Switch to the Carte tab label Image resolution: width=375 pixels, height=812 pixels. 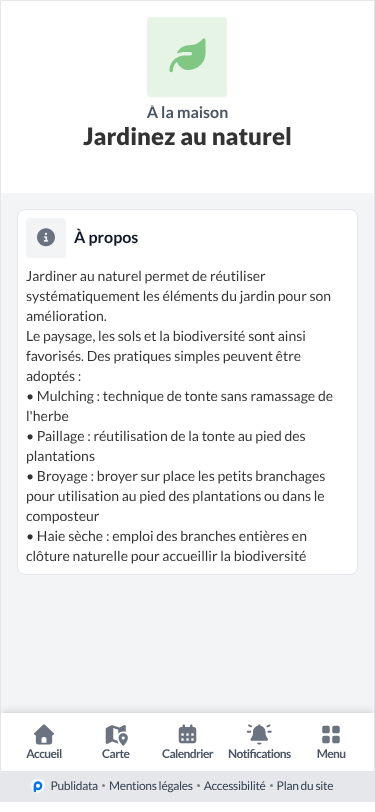click(x=116, y=753)
